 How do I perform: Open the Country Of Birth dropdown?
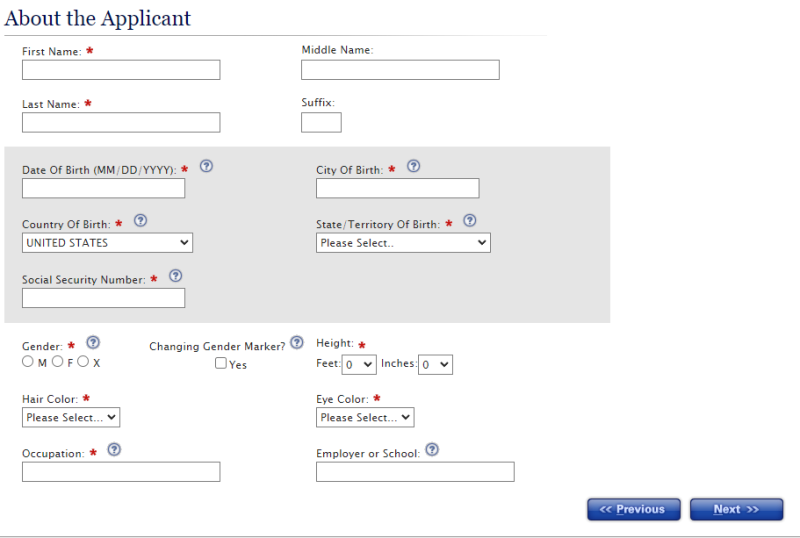coord(107,243)
